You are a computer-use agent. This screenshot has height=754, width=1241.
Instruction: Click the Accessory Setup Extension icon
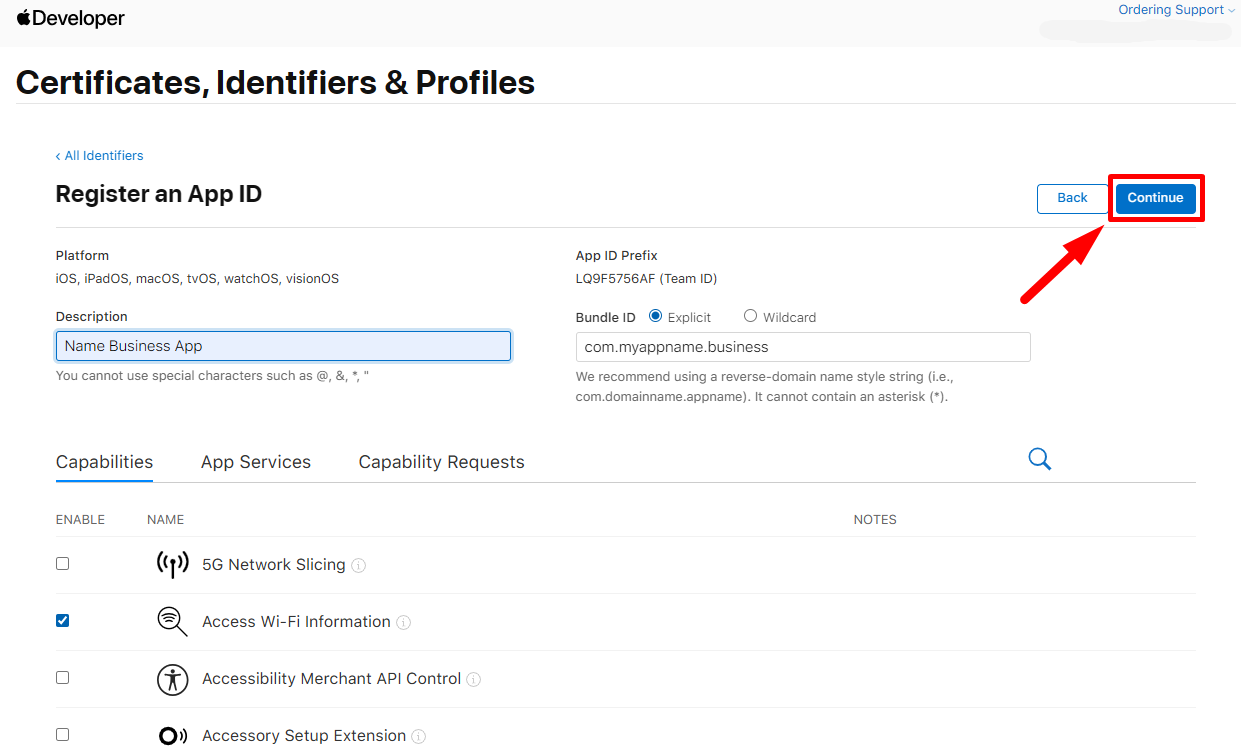click(172, 735)
